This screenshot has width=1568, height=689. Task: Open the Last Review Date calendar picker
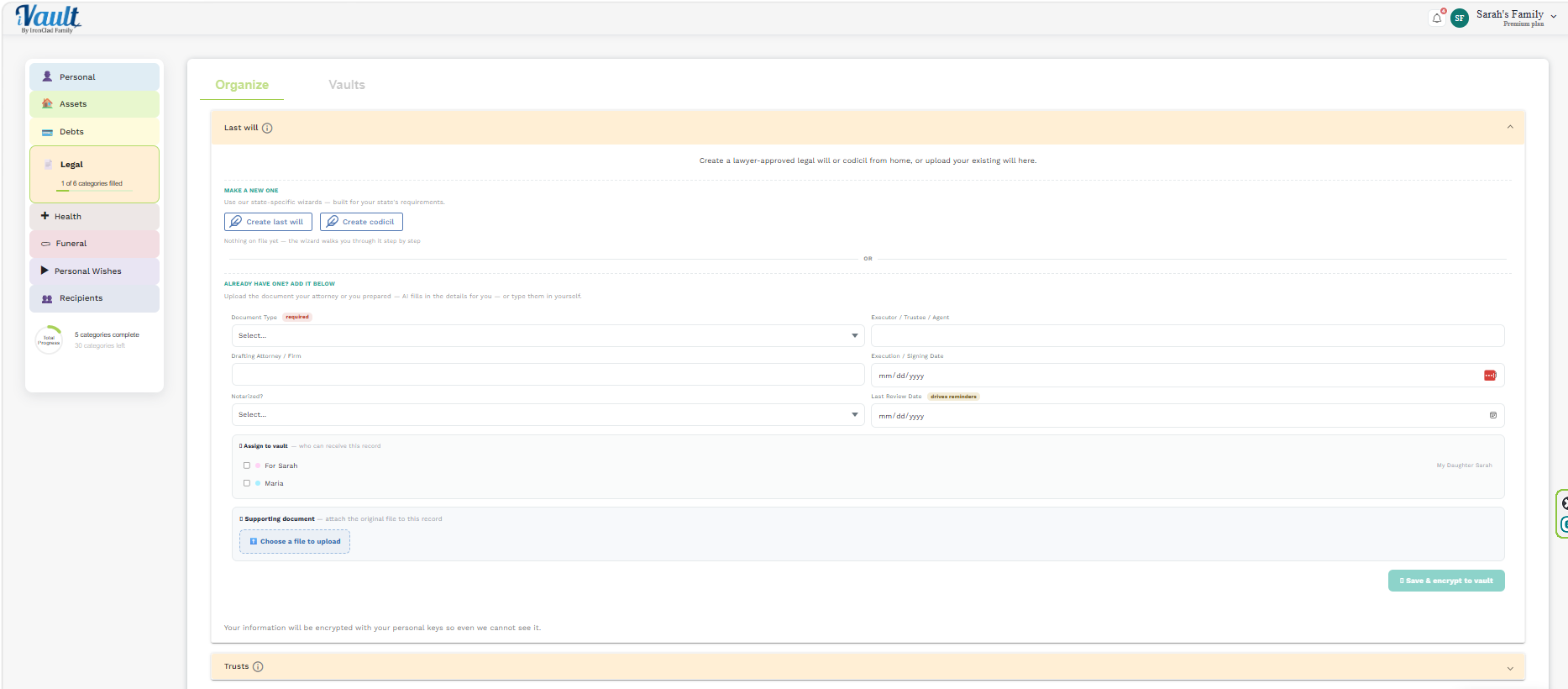(x=1492, y=415)
